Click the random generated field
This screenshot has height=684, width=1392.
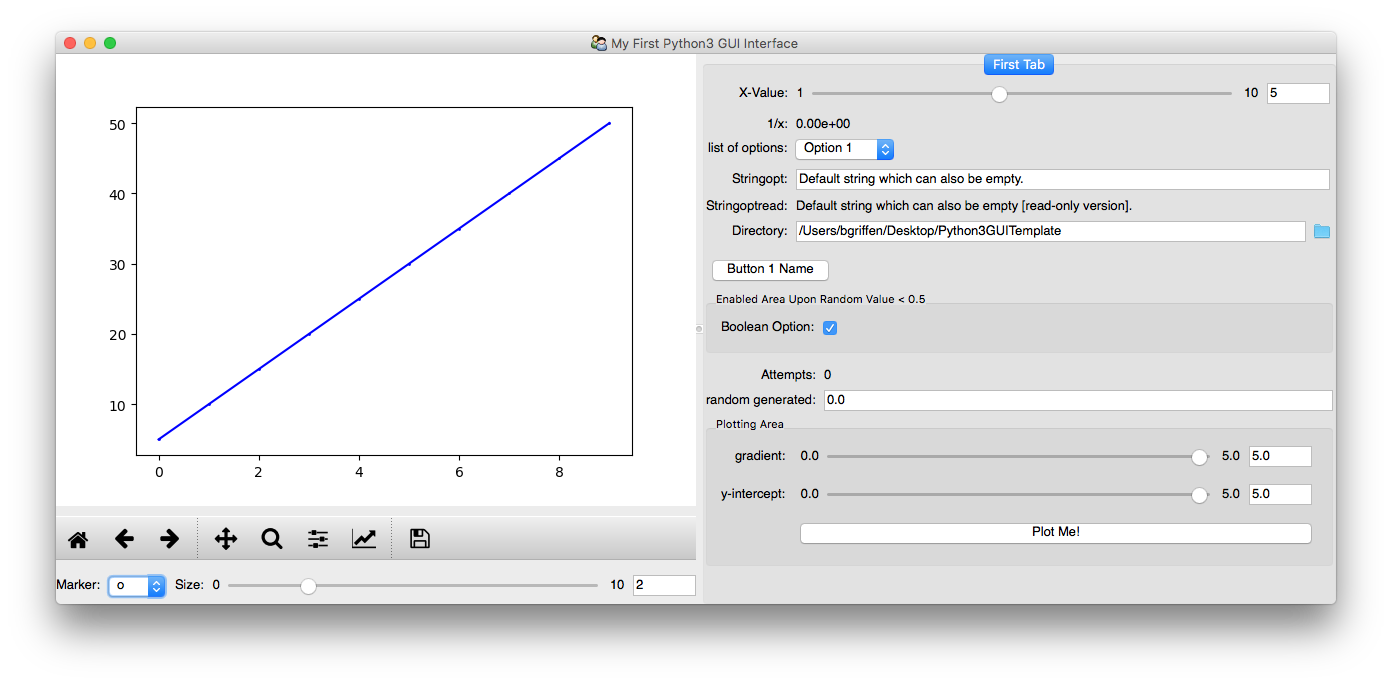point(1078,400)
